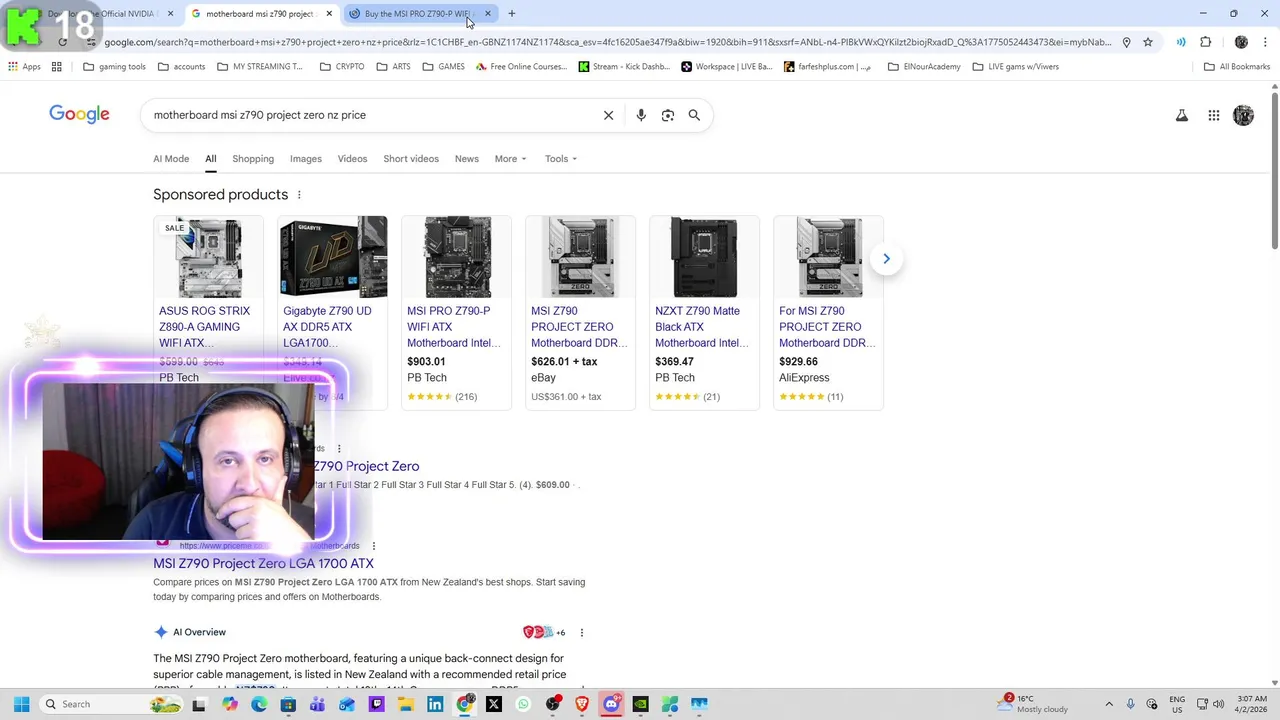Open Twitch app on taskbar
Image resolution: width=1280 pixels, height=720 pixels.
376,704
